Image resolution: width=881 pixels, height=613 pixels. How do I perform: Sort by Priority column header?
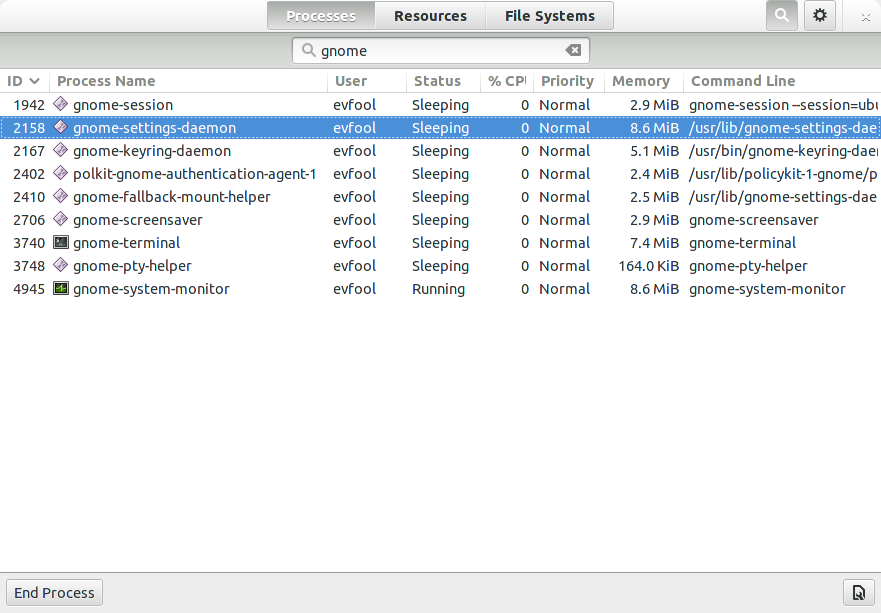[569, 81]
